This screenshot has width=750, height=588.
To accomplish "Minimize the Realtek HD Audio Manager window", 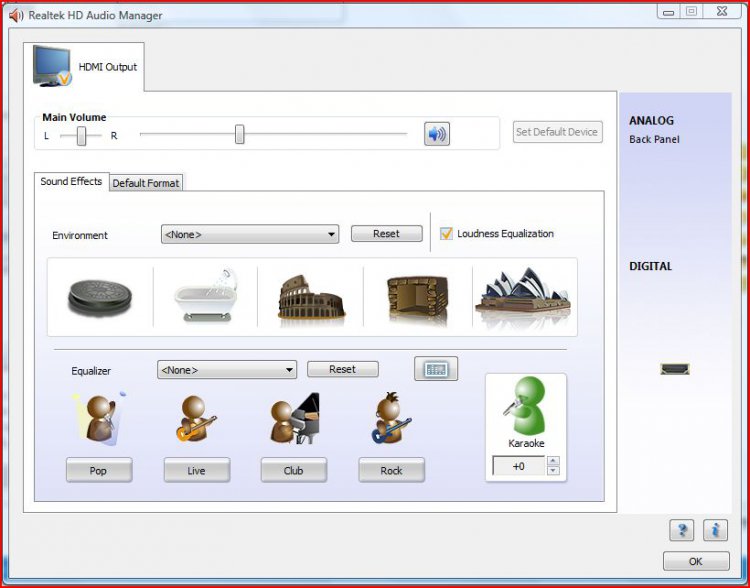I will point(669,11).
